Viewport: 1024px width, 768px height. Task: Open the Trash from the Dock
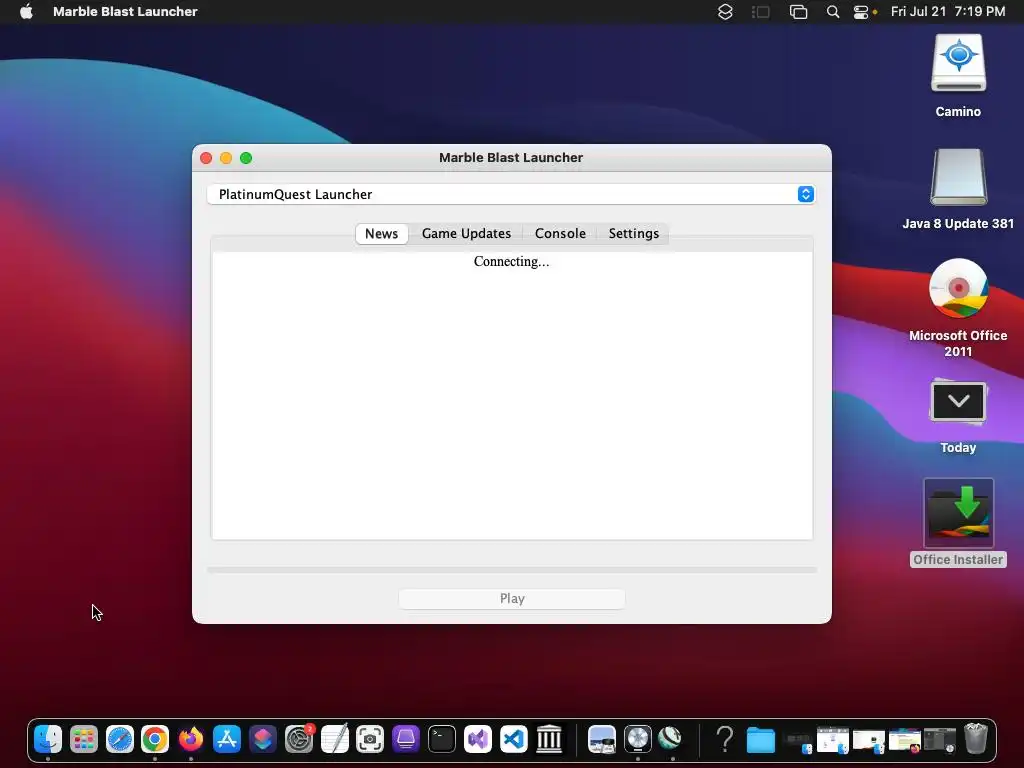pos(976,739)
